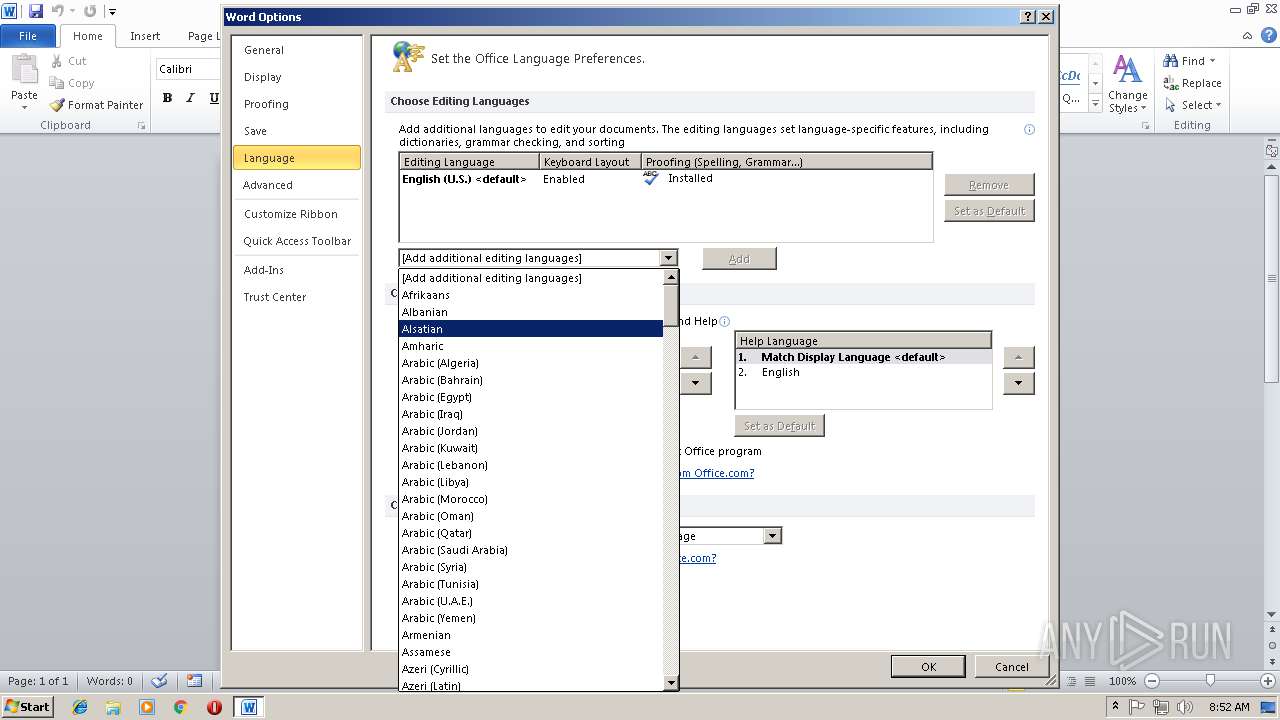Click the zoom level 100% indicator

click(1122, 681)
